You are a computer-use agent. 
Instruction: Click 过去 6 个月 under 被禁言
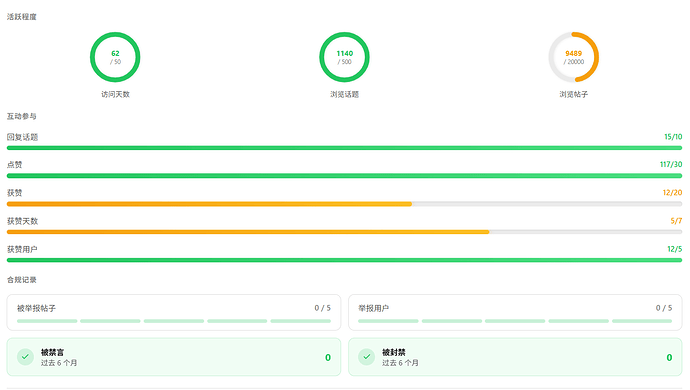pos(59,363)
